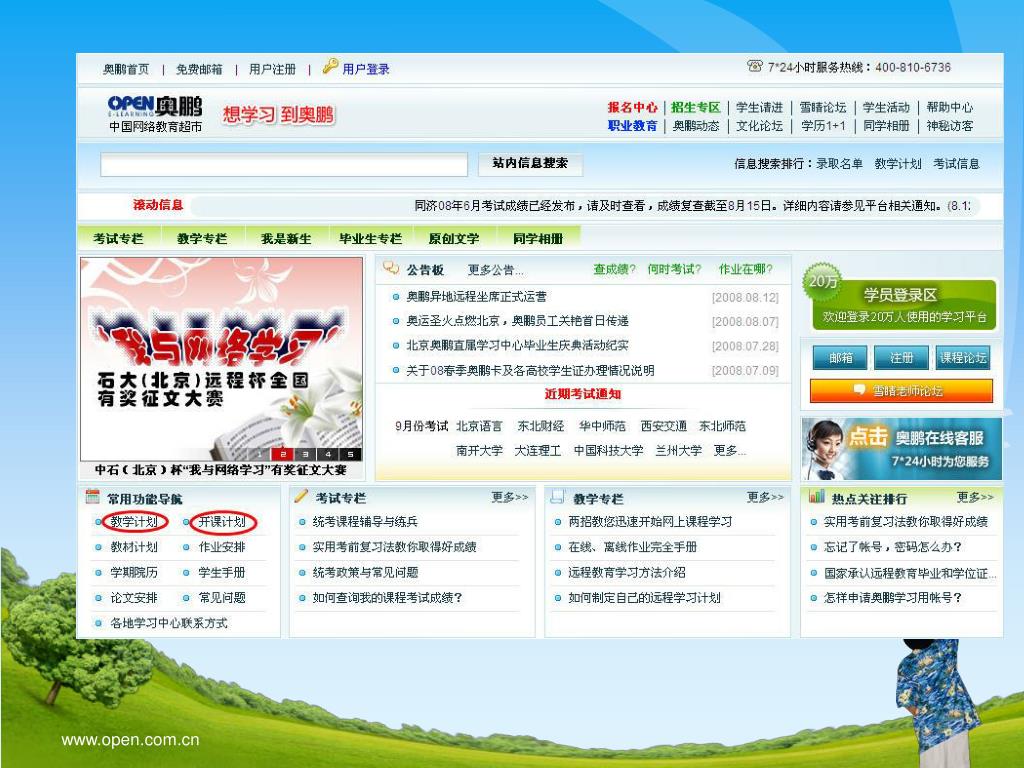Open 兰州大学 exam notice
The image size is (1024, 768).
pos(679,450)
